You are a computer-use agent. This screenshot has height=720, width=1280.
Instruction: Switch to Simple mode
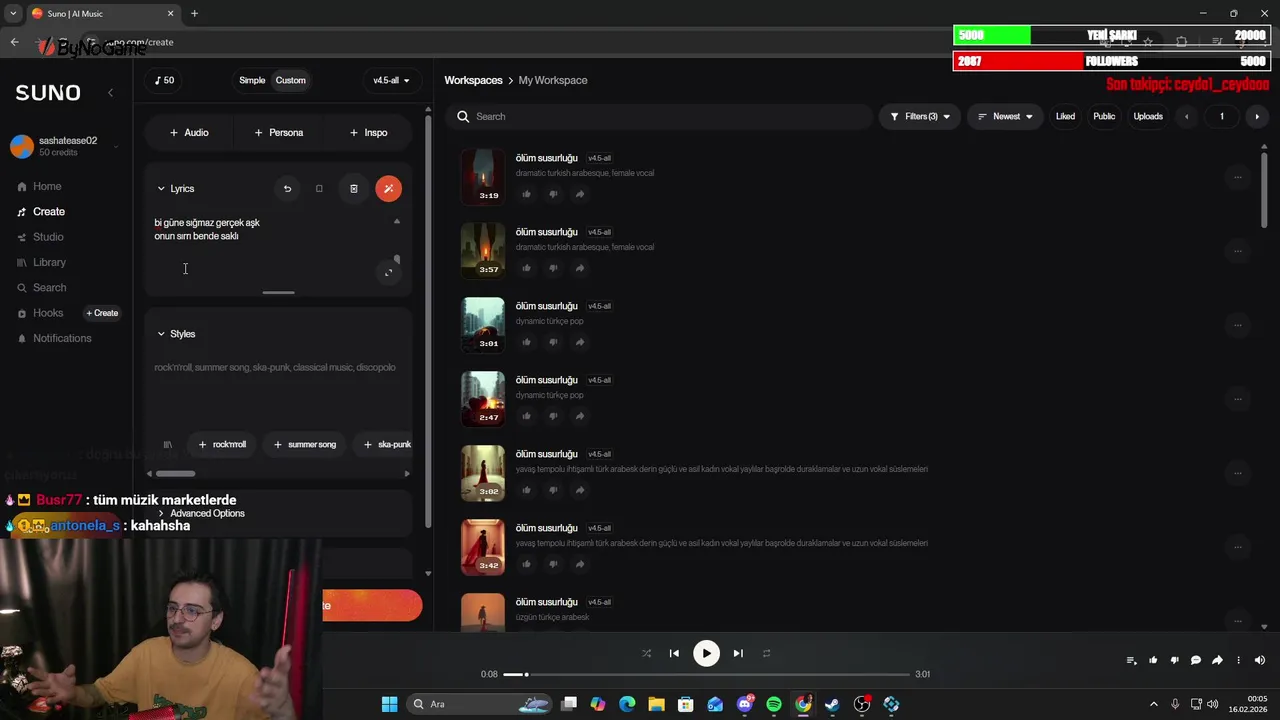click(x=252, y=80)
